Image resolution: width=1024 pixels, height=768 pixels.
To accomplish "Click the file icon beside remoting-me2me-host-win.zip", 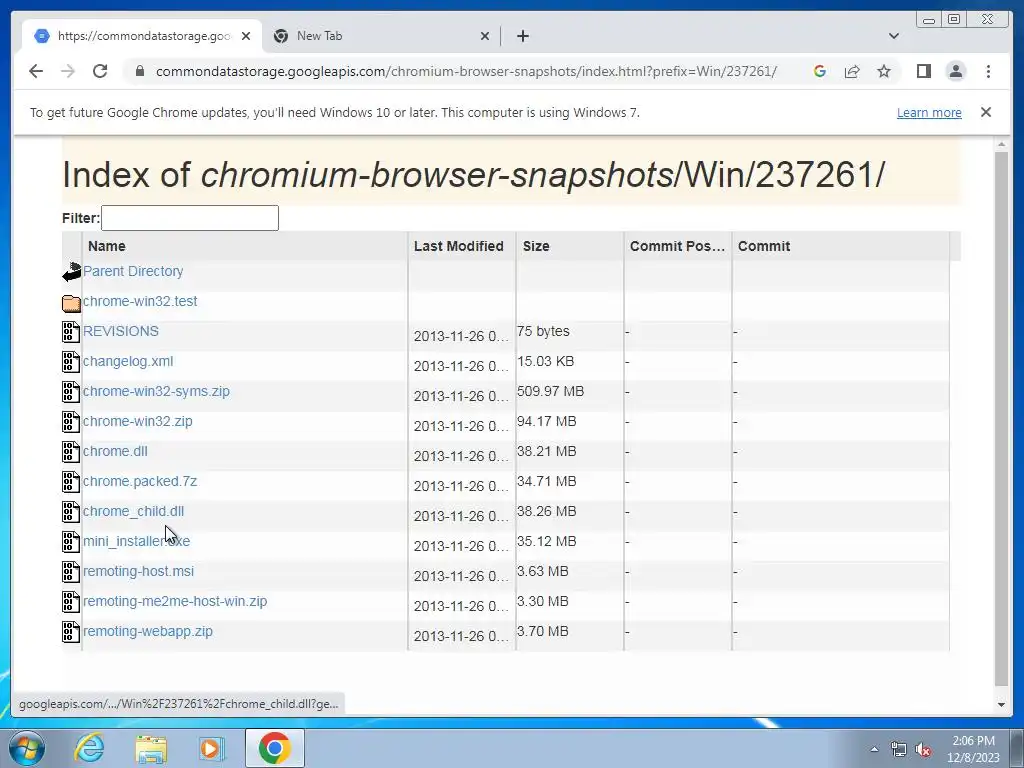I will tap(71, 602).
